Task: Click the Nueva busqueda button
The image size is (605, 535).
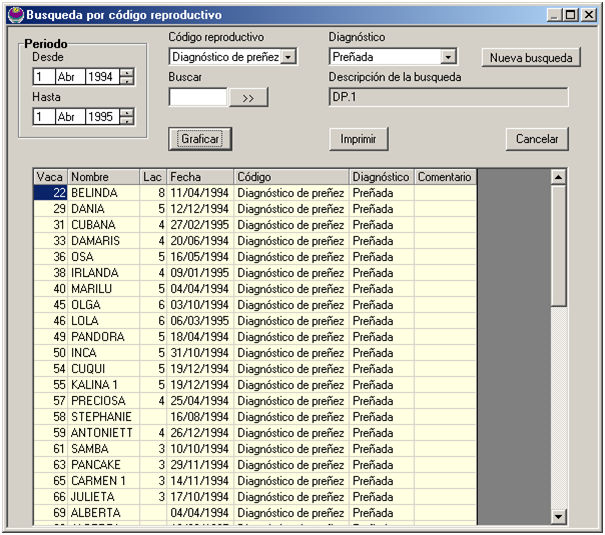Action: (x=531, y=58)
